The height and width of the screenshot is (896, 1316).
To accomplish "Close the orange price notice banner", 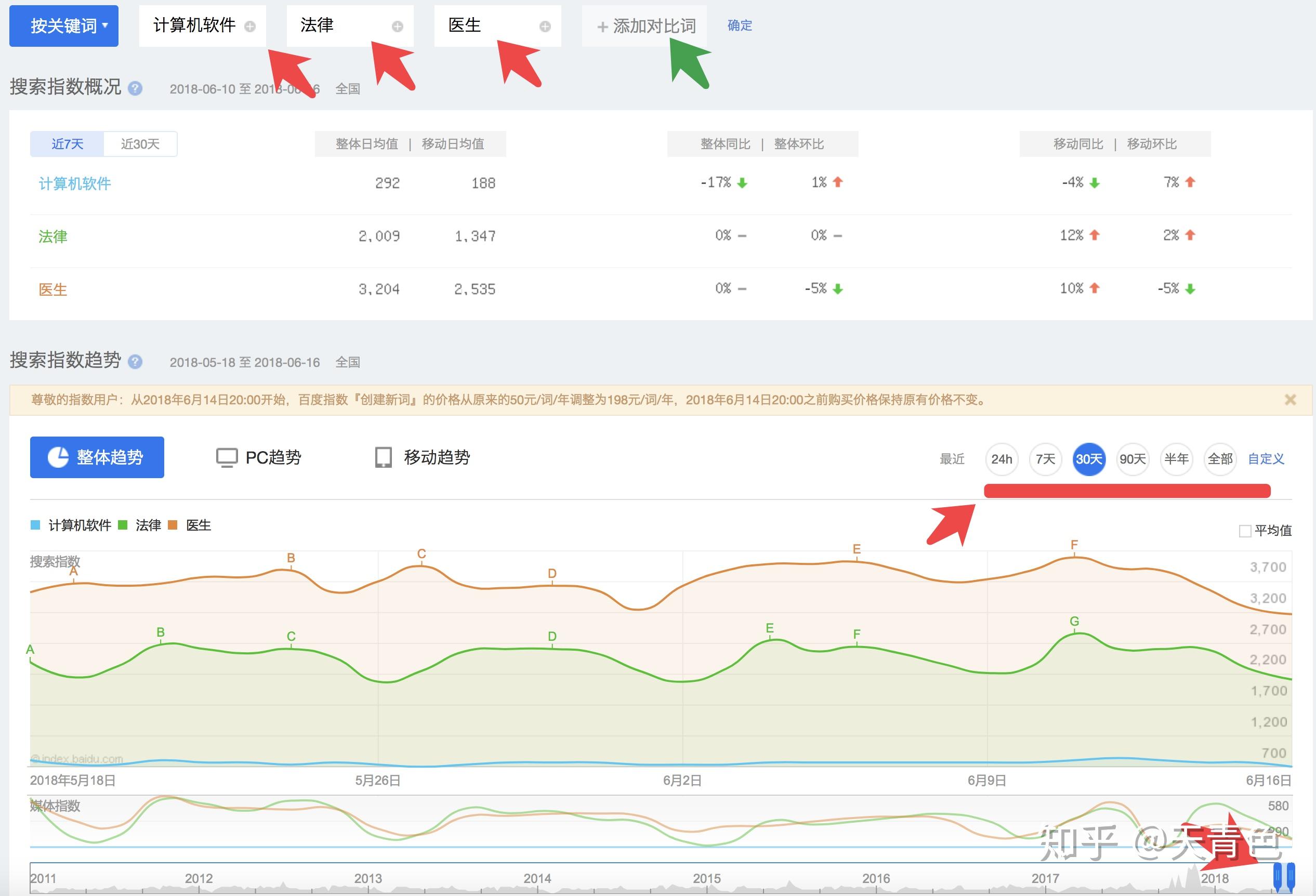I will click(x=1290, y=400).
